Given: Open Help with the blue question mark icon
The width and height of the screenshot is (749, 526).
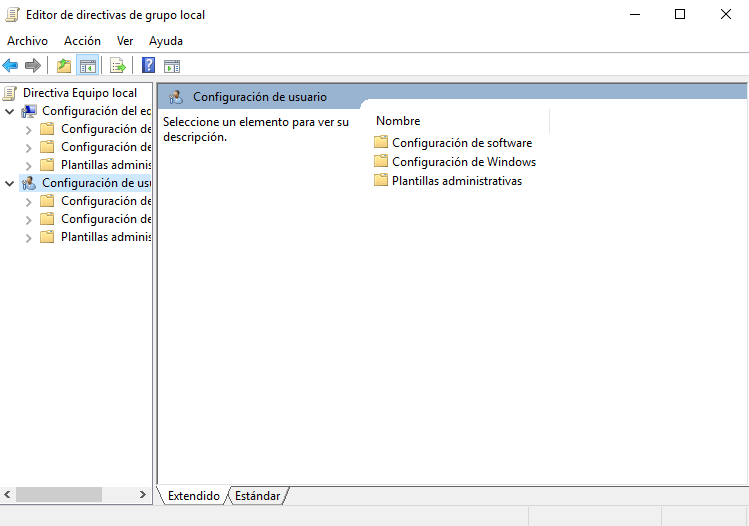Looking at the screenshot, I should pos(149,65).
